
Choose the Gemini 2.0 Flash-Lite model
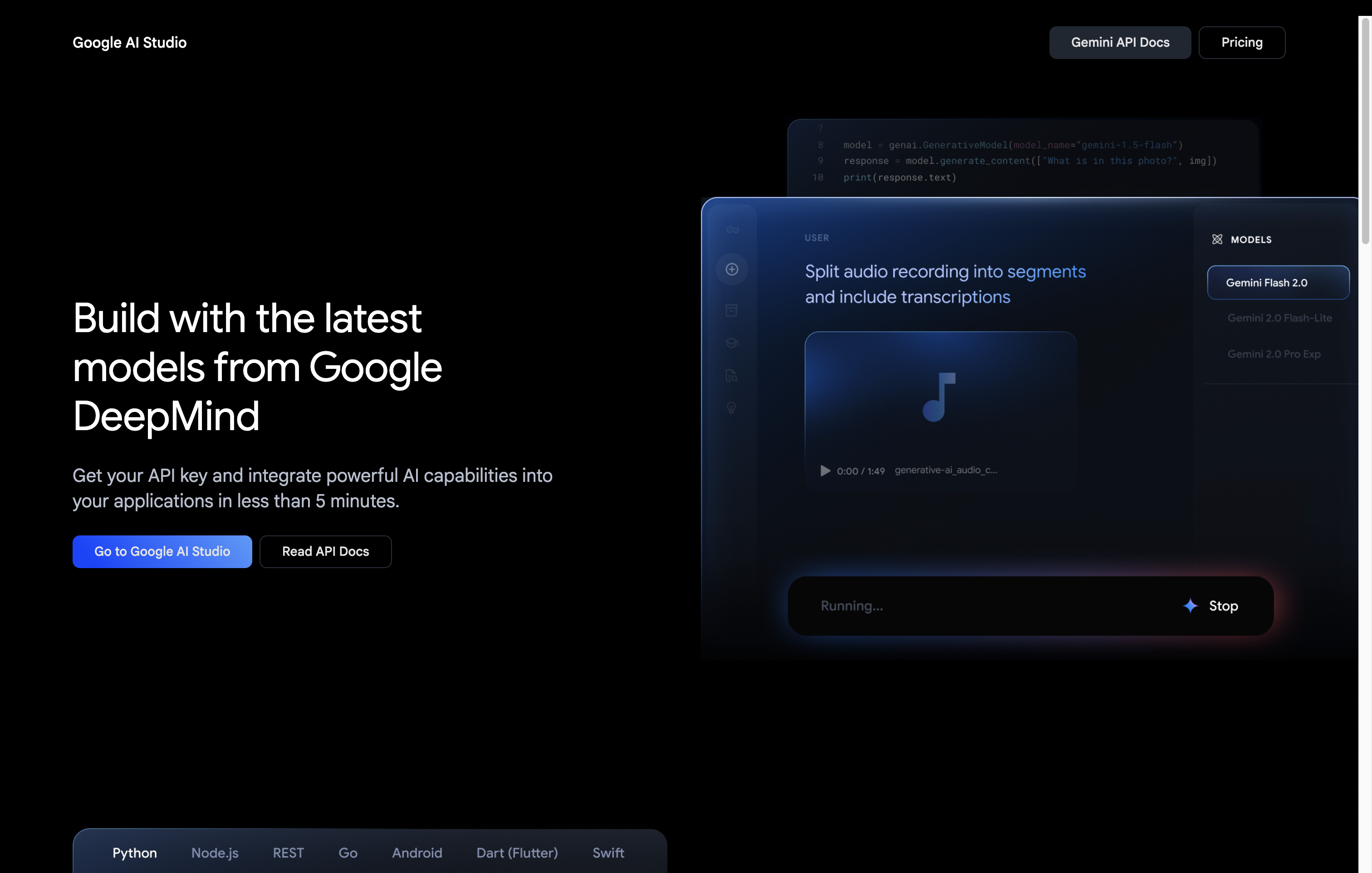pos(1279,318)
